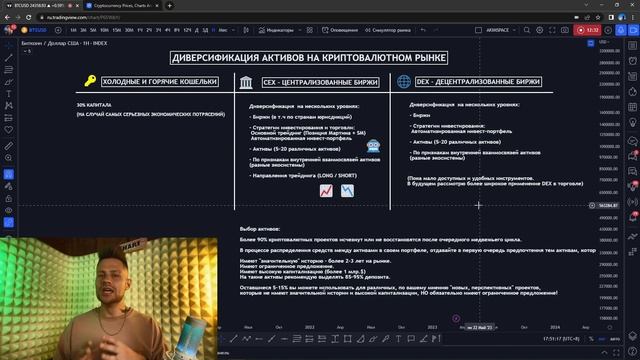Image resolution: width=640 pixels, height=360 pixels.
Task: Open the watchlist panel on right sidebar
Action: (633, 46)
